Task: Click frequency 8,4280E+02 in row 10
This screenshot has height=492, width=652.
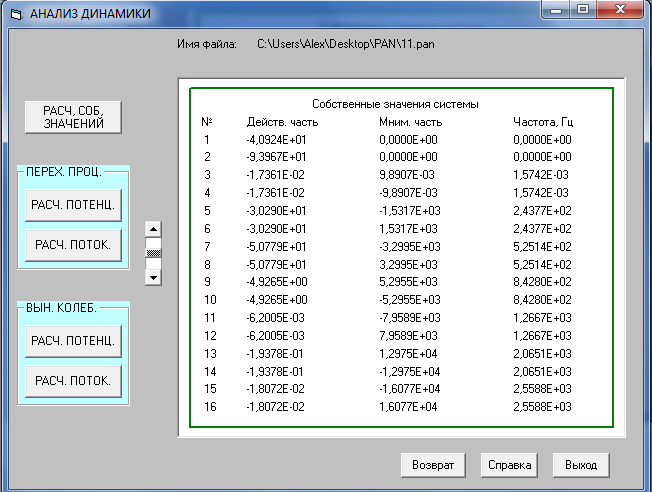Action: pos(542,300)
